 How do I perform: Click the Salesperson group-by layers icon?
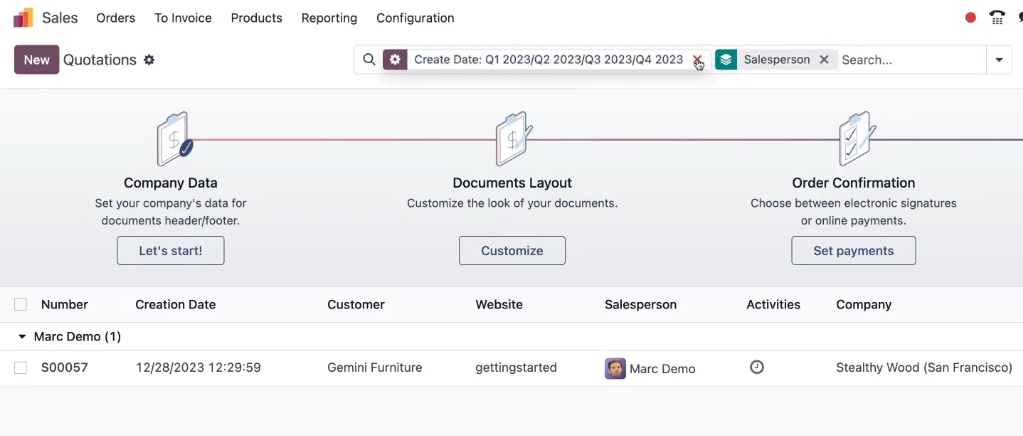(x=726, y=59)
